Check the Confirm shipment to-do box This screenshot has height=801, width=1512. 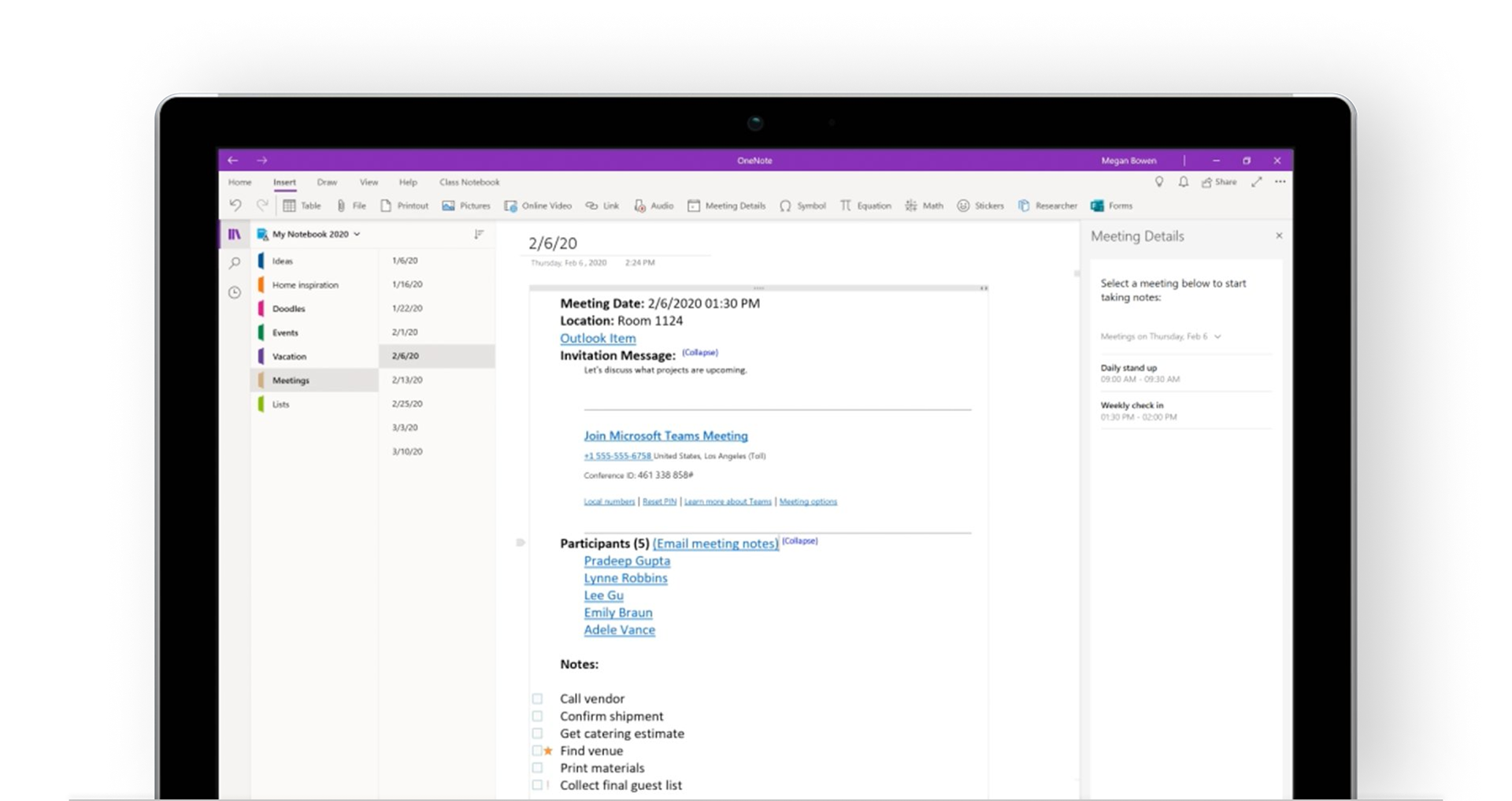(x=537, y=716)
